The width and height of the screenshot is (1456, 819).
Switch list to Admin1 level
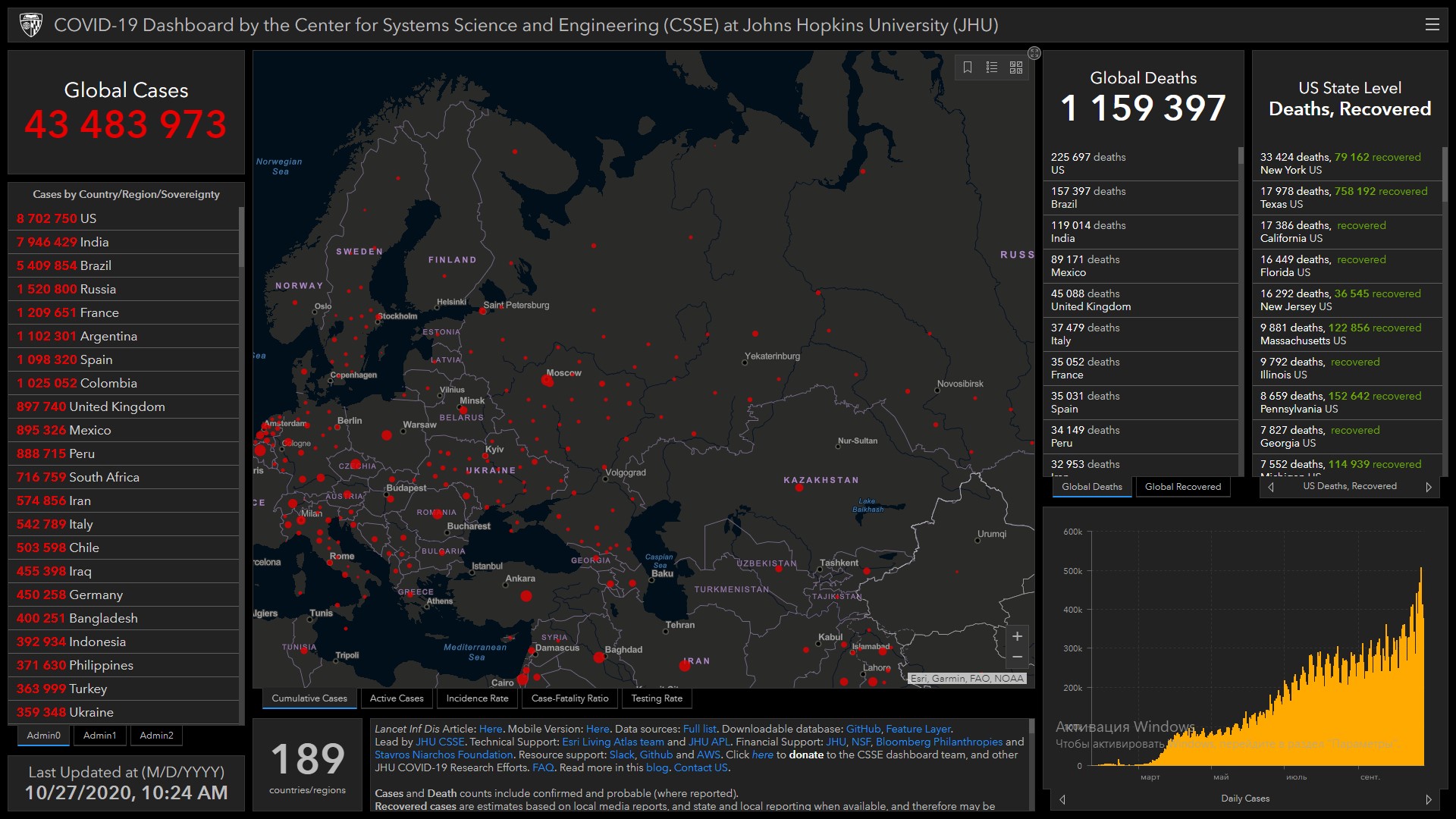[x=99, y=735]
